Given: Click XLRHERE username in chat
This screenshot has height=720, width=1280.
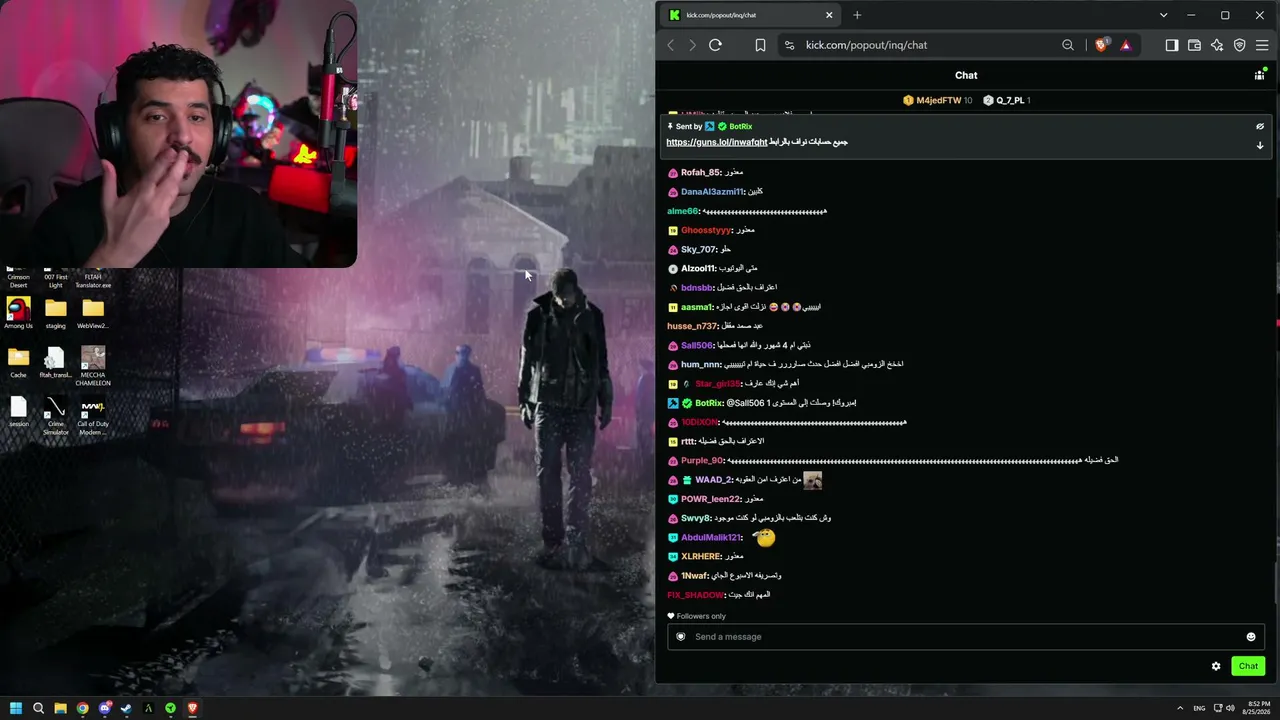Looking at the screenshot, I should click(x=701, y=556).
